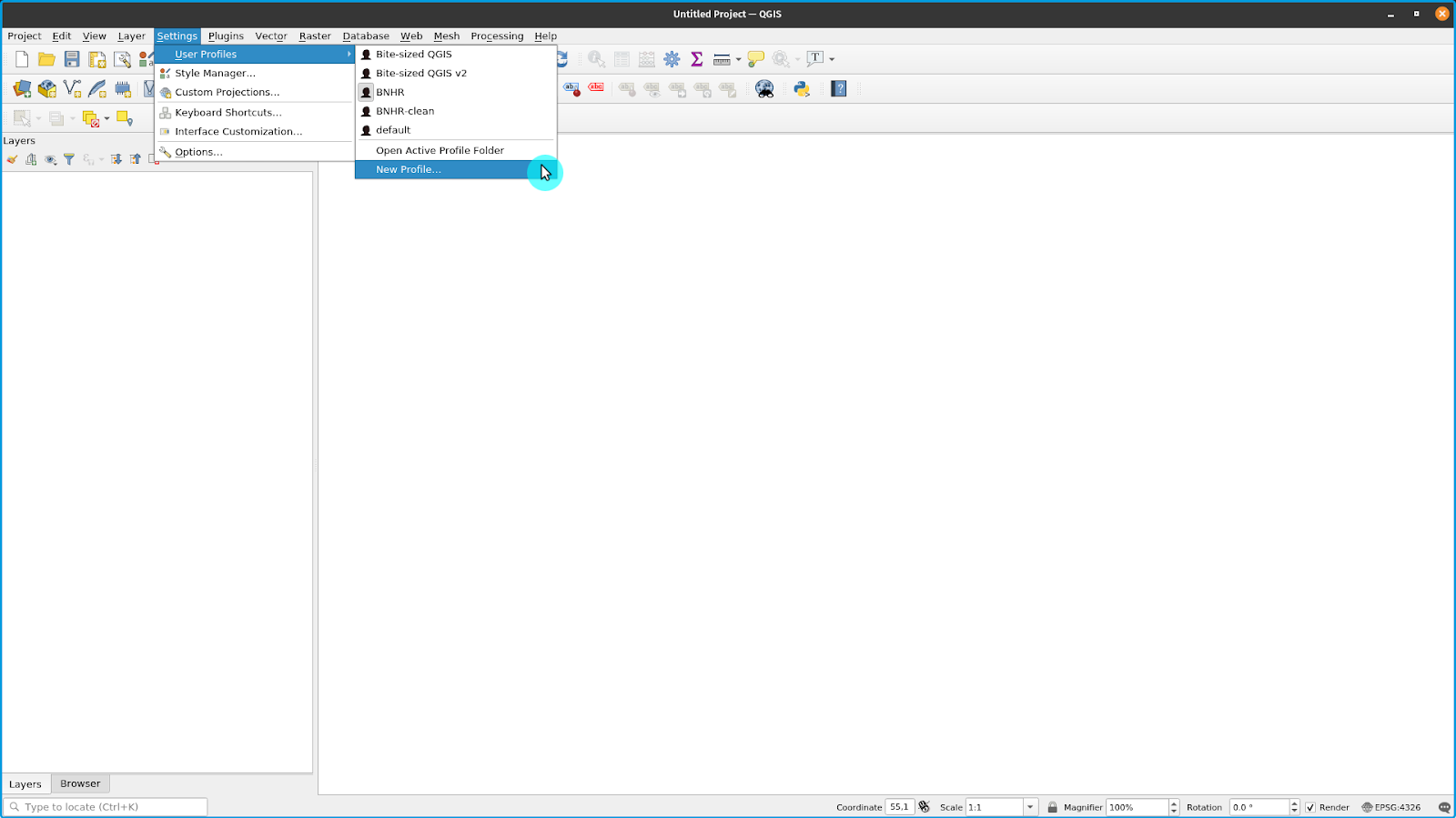1456x818 pixels.
Task: Click the Open Project folder icon
Action: (x=46, y=59)
